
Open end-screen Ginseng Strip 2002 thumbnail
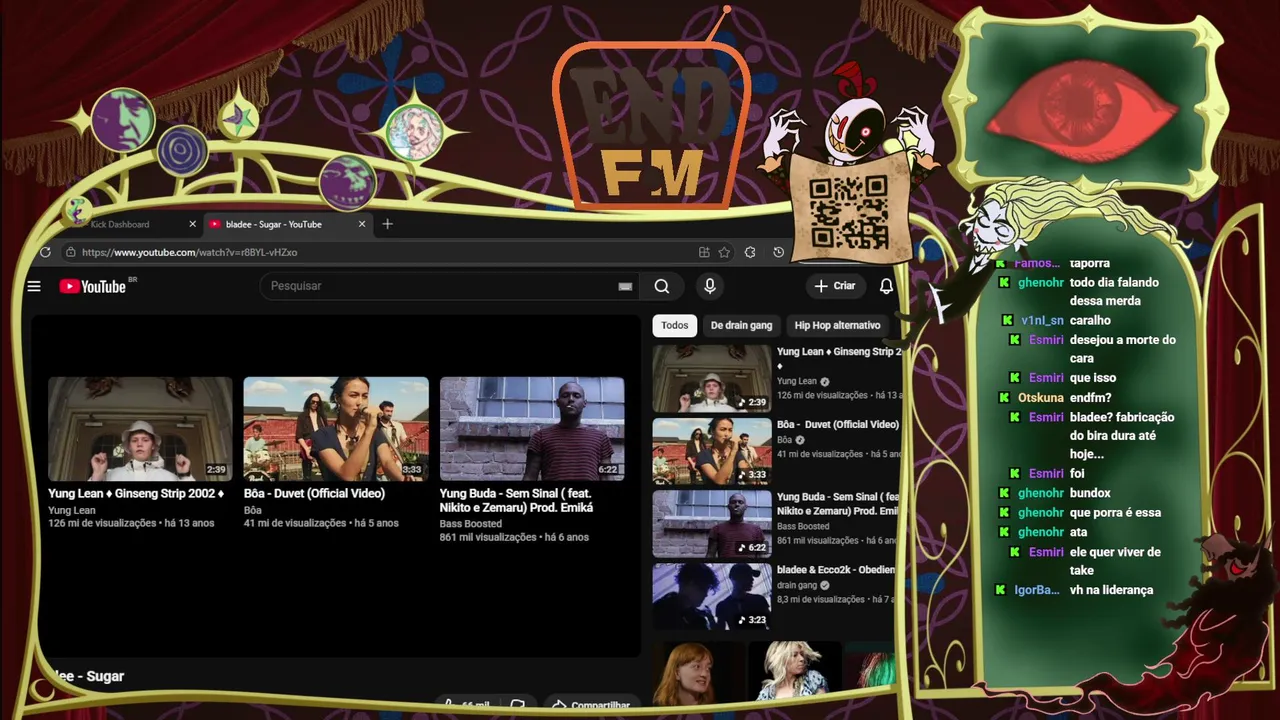140,429
